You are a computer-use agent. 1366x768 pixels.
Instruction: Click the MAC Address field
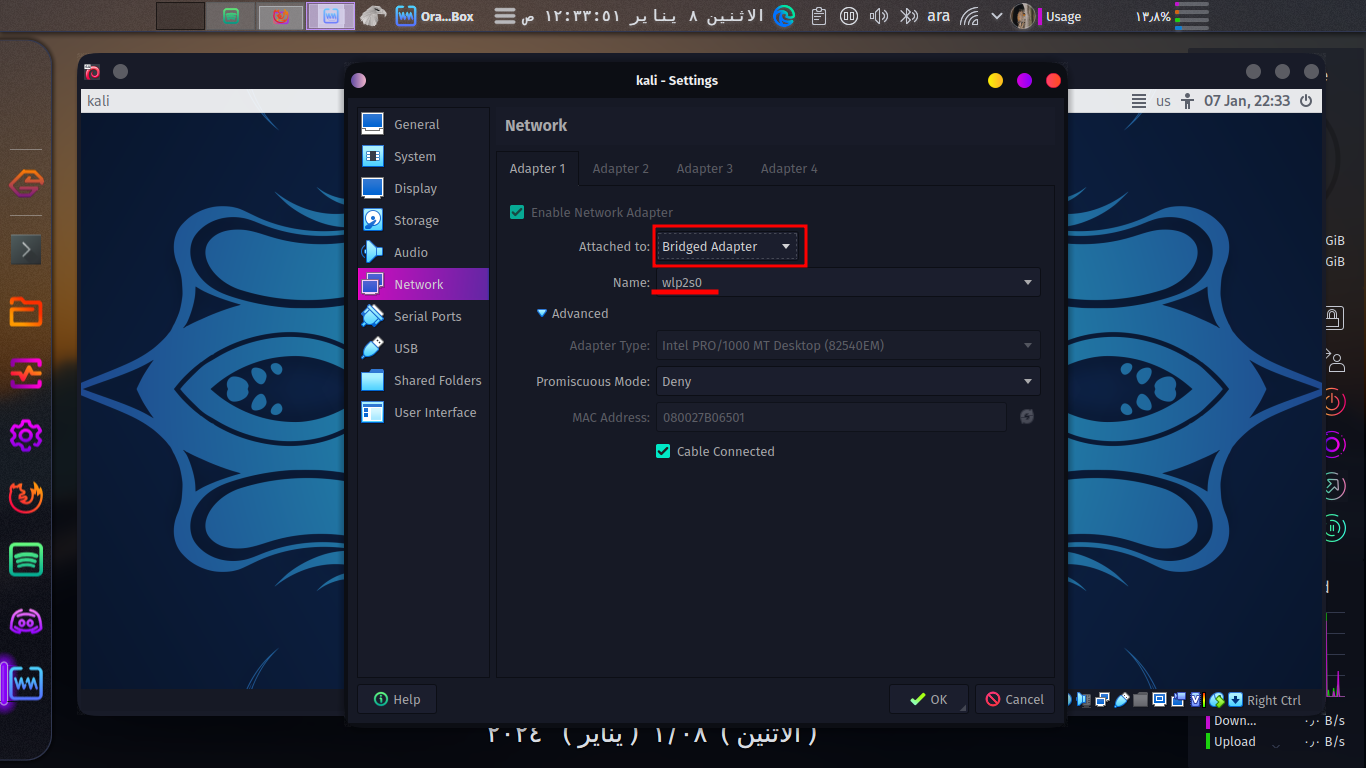831,417
